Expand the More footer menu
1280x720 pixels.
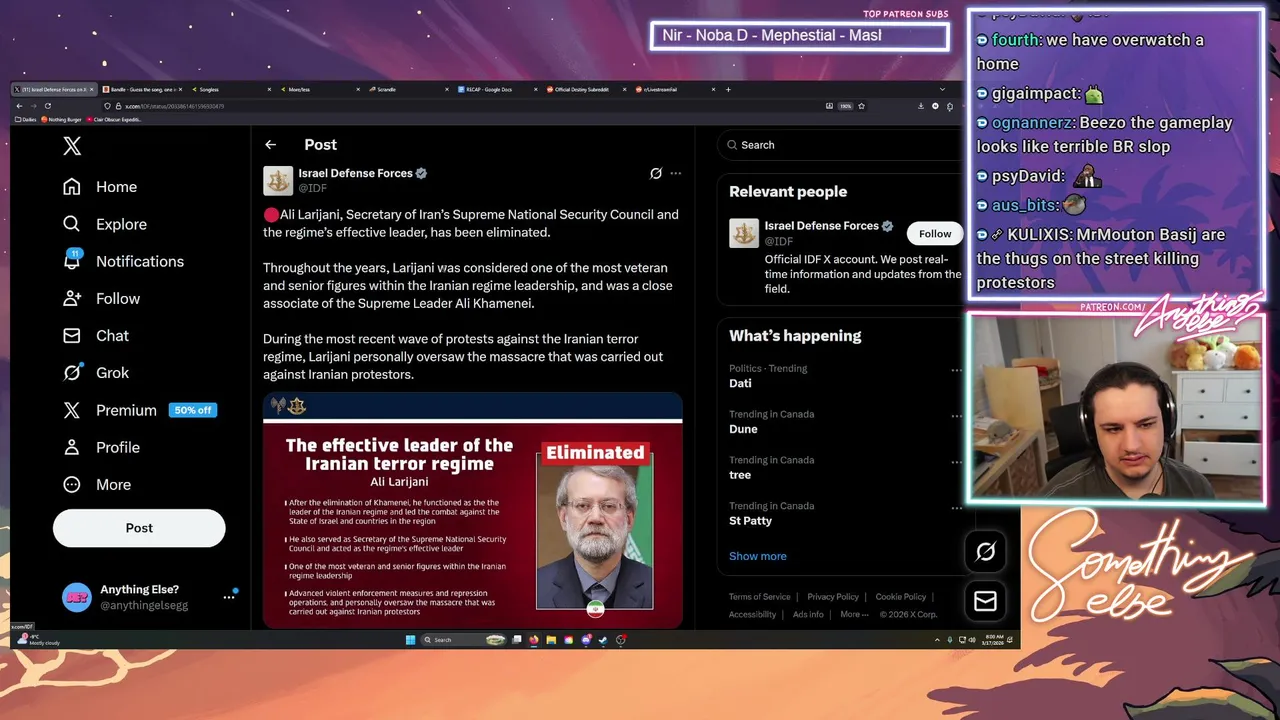pos(853,614)
